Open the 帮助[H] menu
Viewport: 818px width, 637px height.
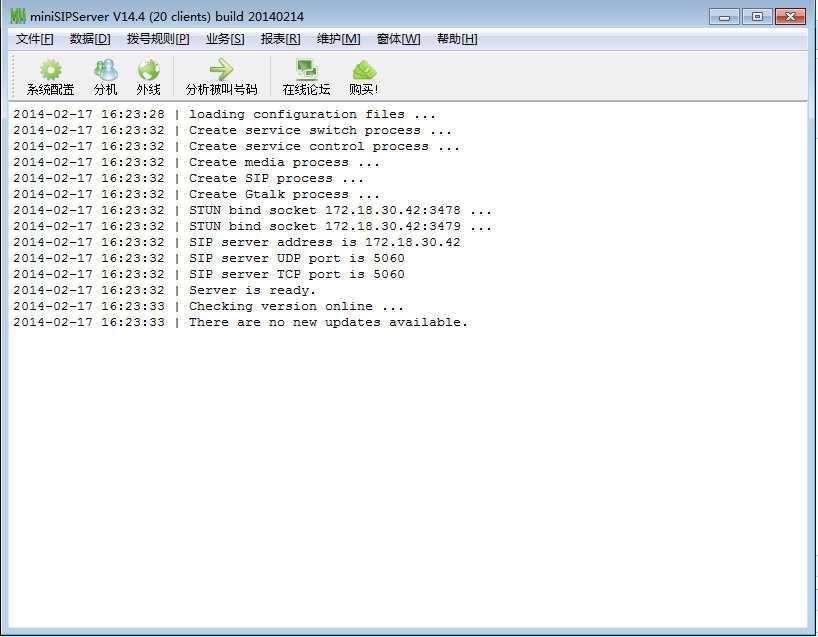tap(457, 39)
